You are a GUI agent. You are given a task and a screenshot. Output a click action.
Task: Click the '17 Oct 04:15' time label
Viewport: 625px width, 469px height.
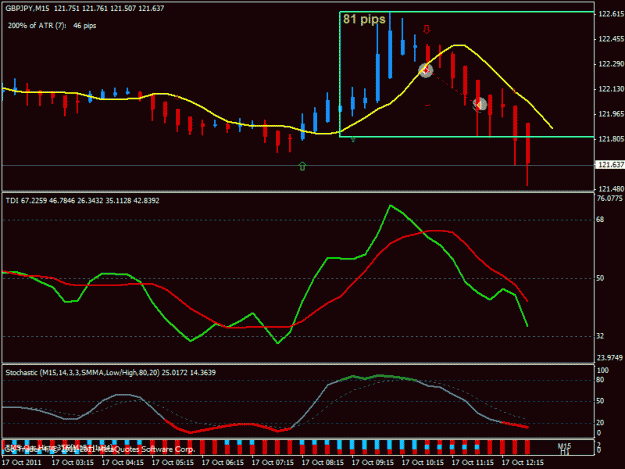coord(123,463)
